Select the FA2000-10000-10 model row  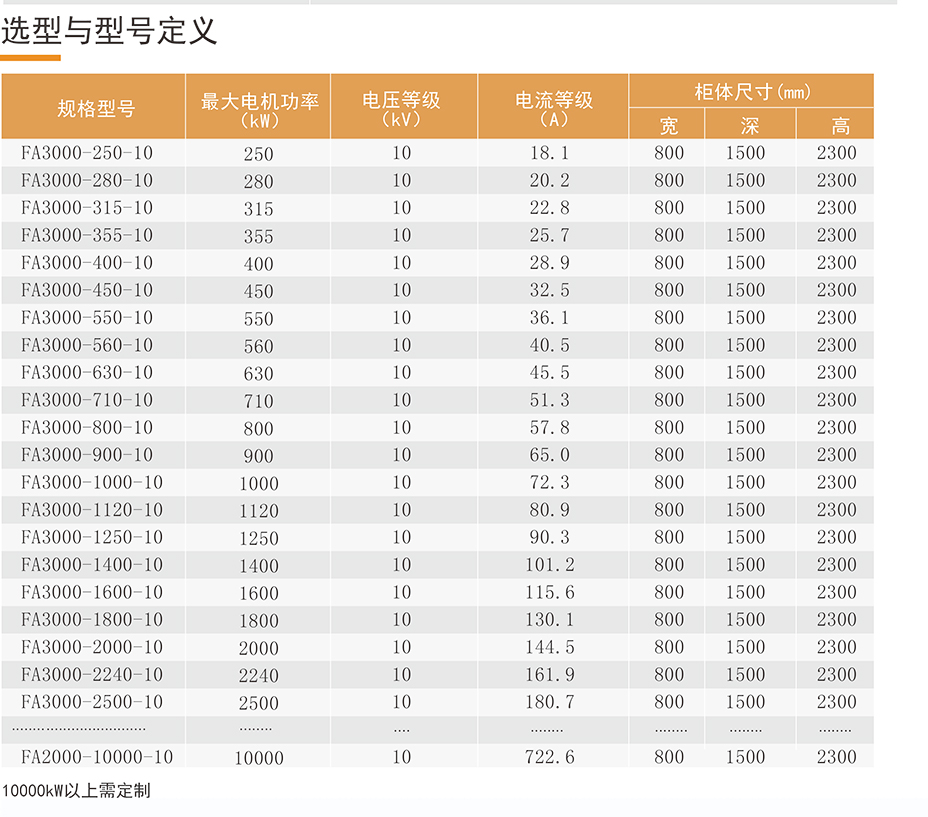coord(97,757)
